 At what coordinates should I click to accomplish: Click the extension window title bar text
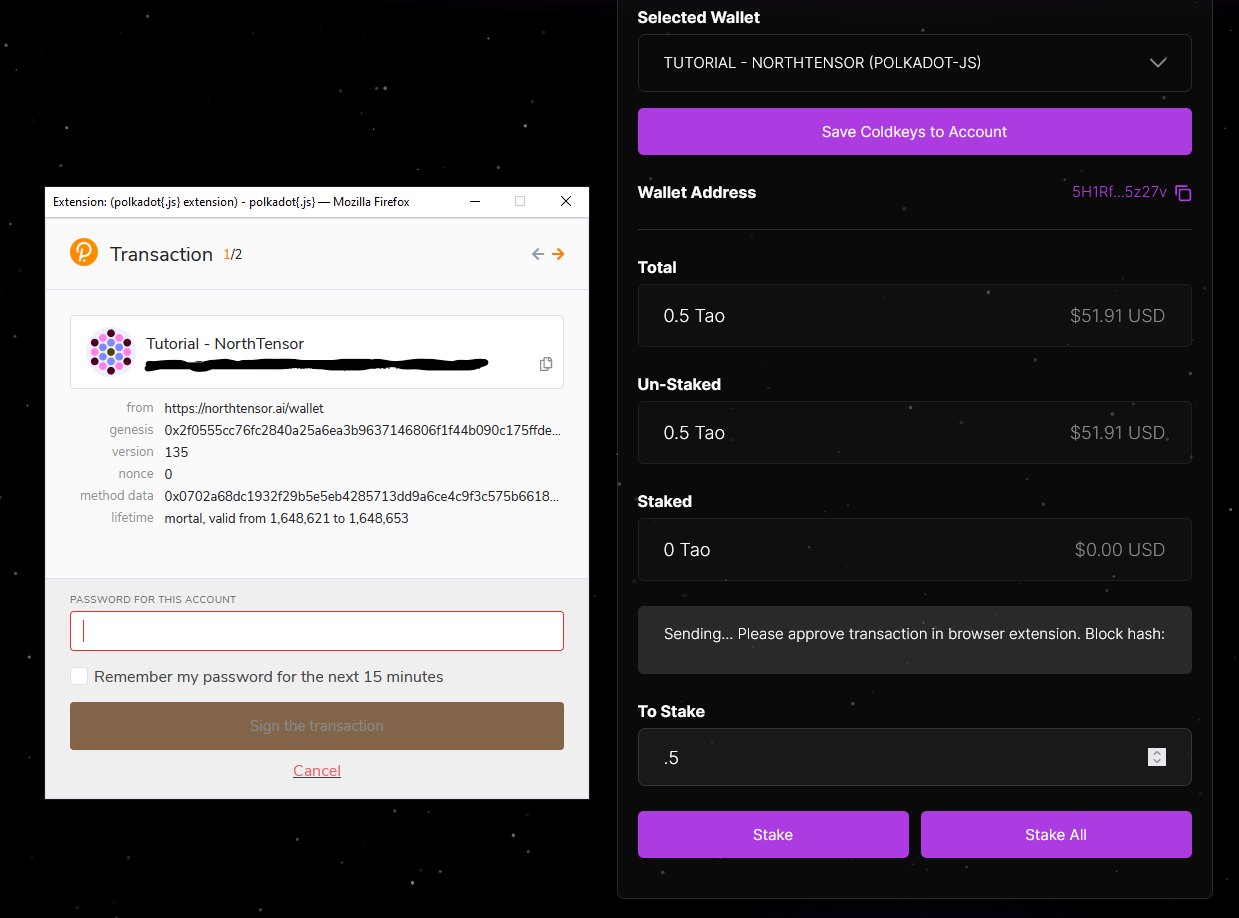click(x=231, y=202)
